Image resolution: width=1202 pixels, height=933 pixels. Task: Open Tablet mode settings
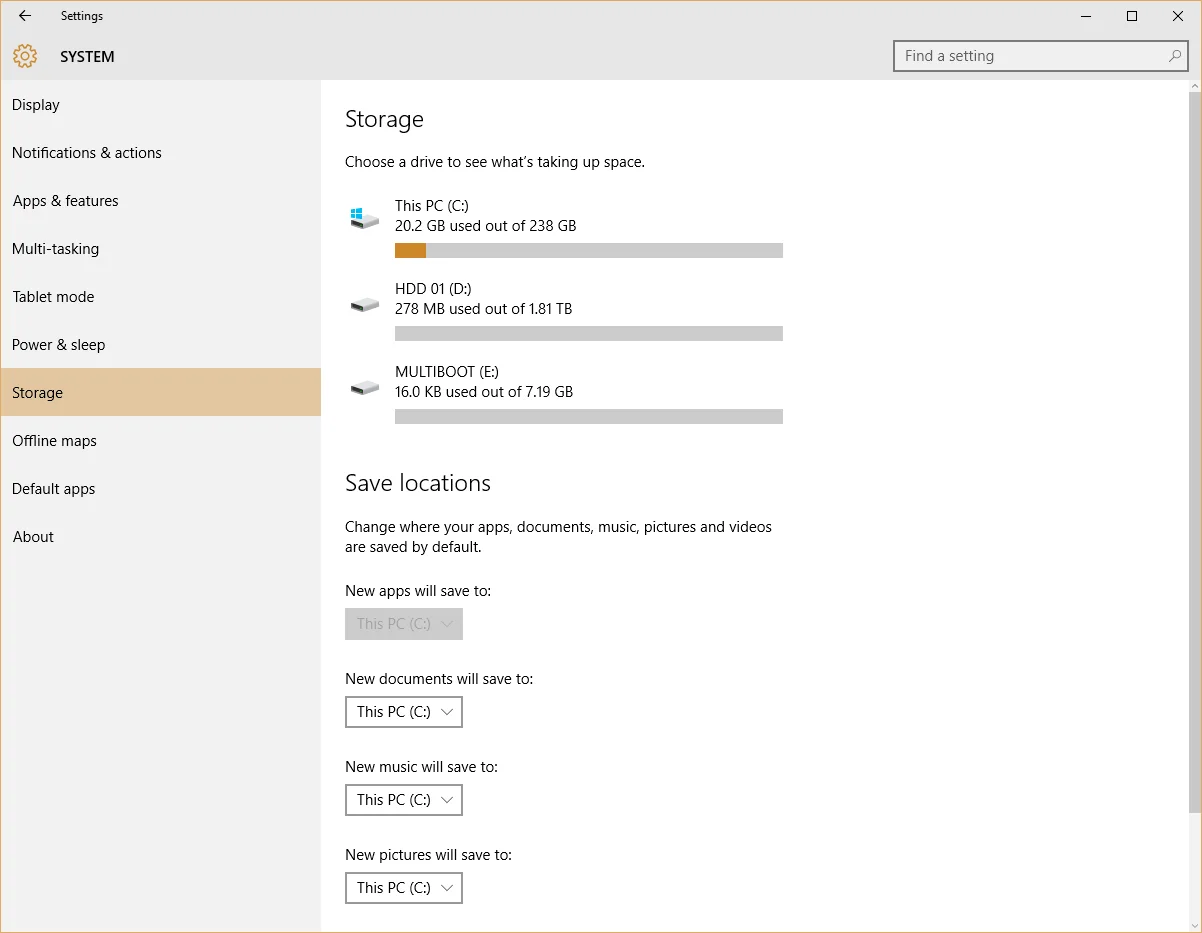(x=160, y=297)
